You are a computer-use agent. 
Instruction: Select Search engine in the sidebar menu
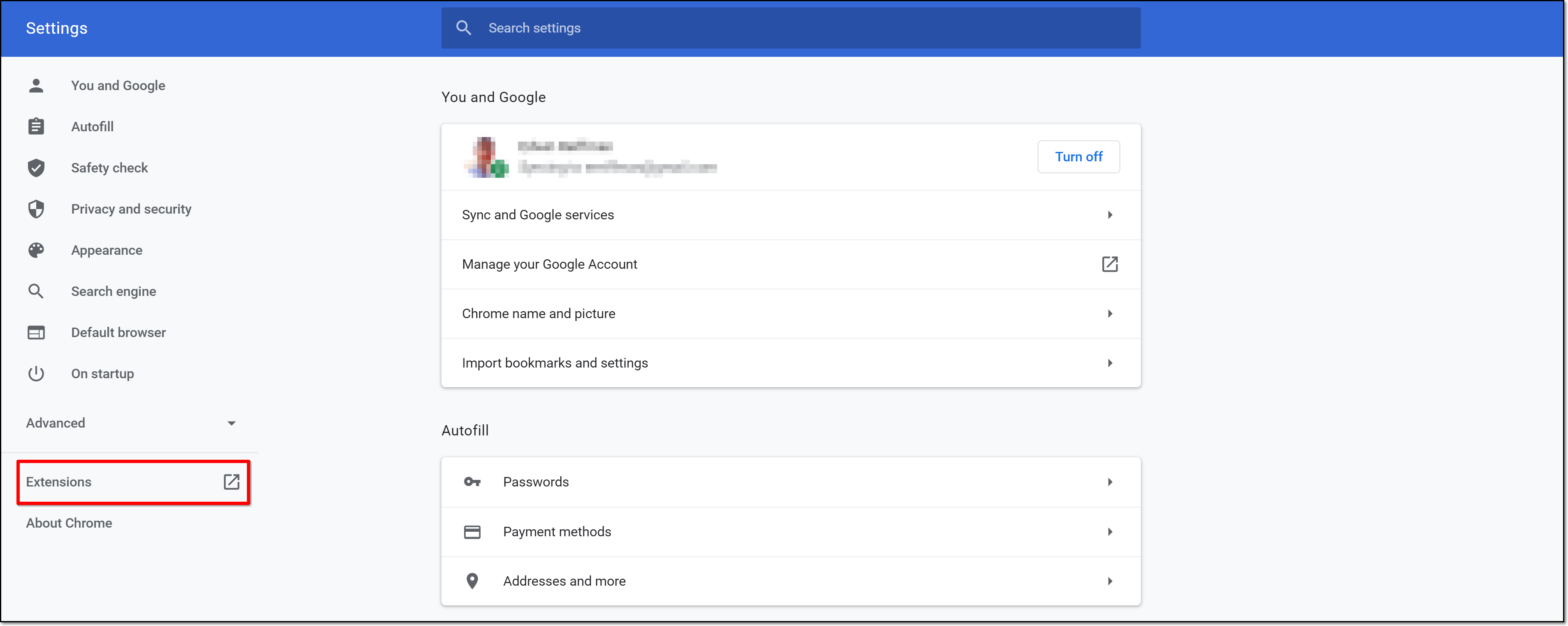113,291
